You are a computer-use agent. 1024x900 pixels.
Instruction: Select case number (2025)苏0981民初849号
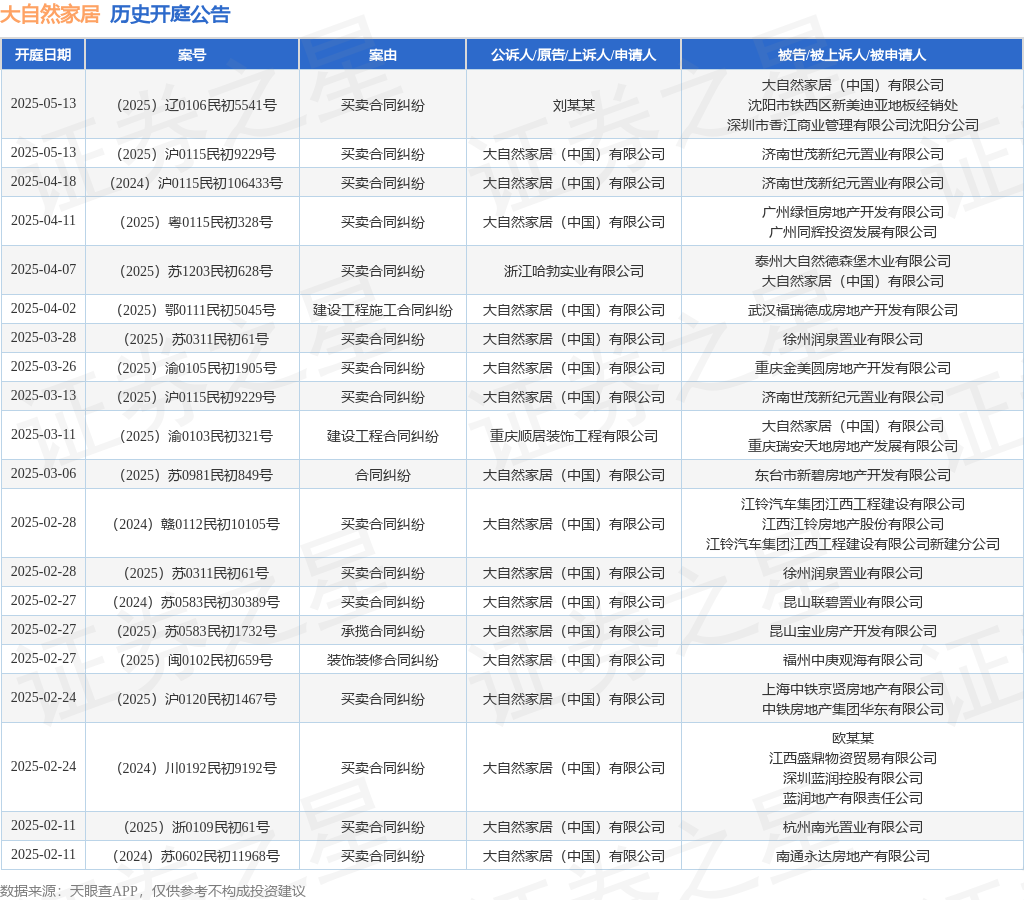(196, 475)
